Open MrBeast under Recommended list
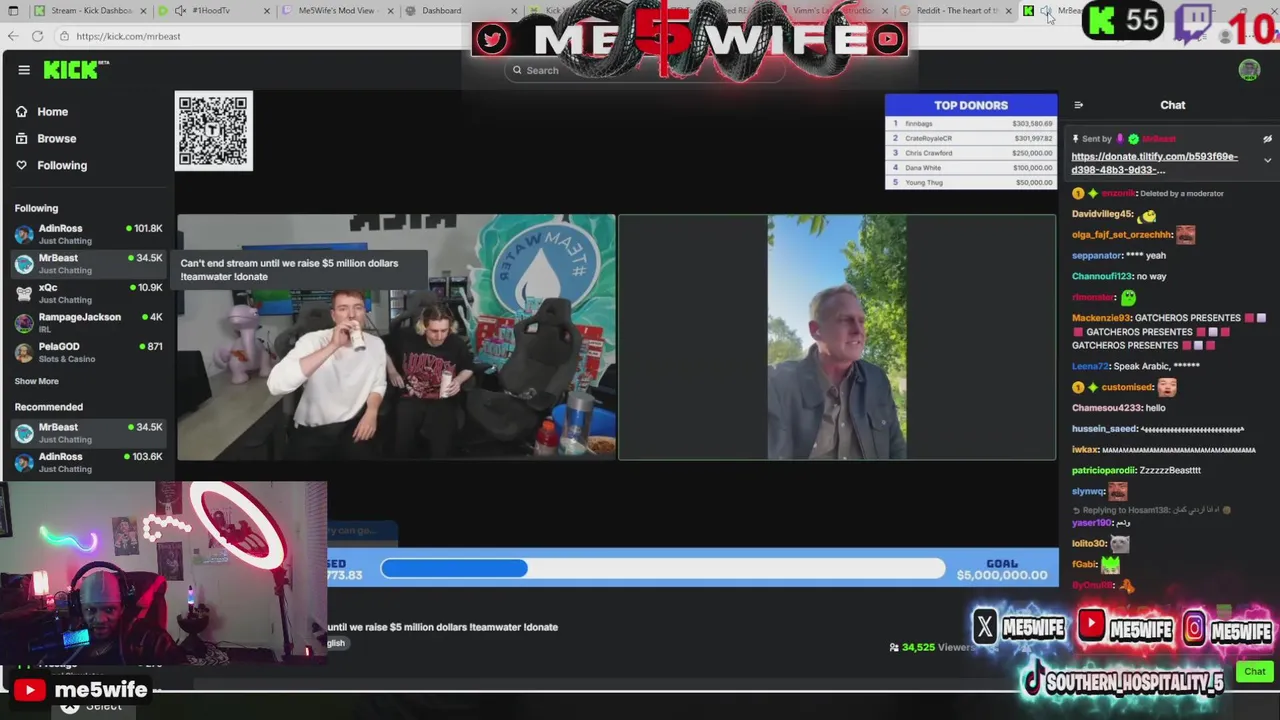The image size is (1280, 720). click(x=88, y=433)
